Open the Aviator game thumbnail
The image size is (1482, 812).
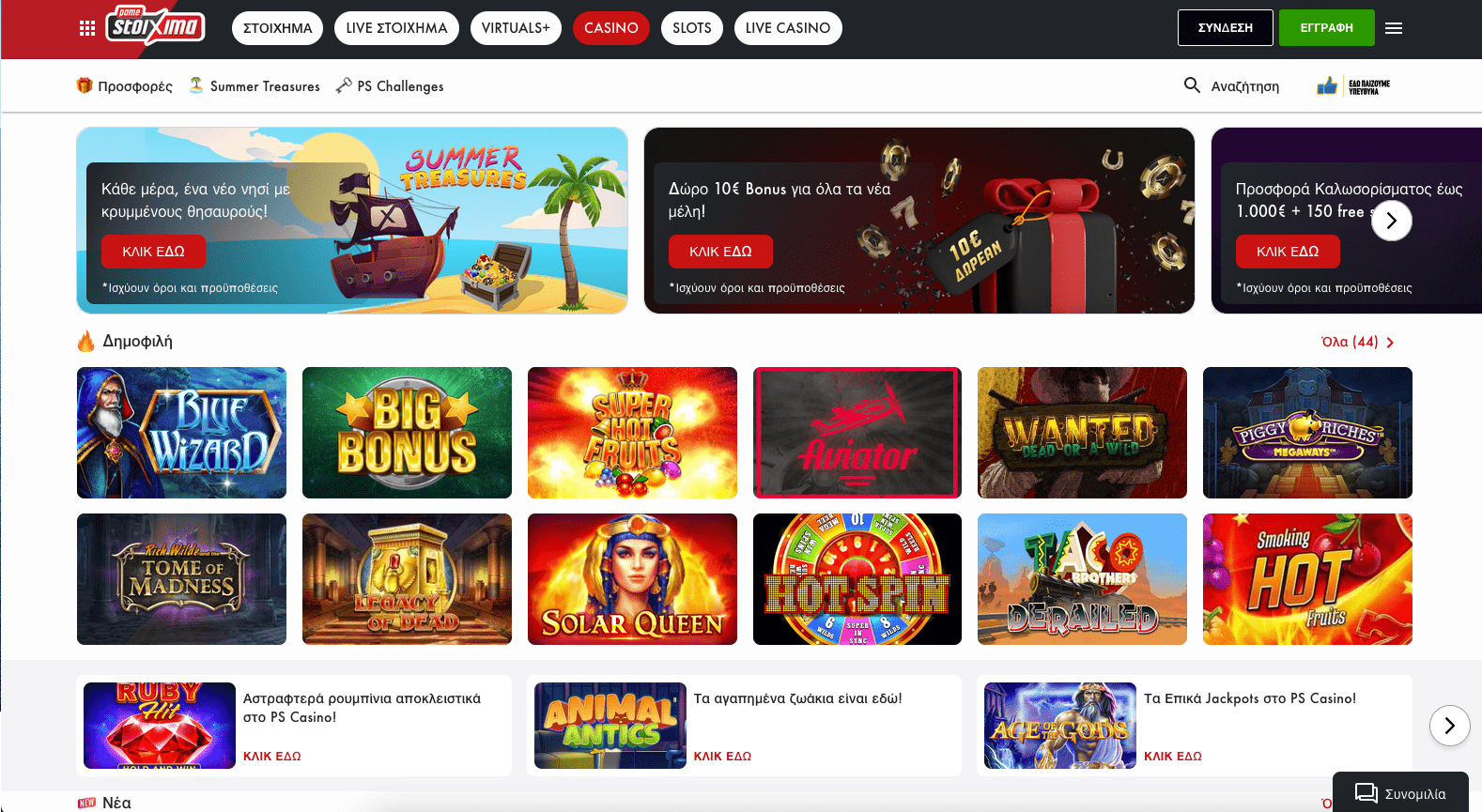point(857,433)
